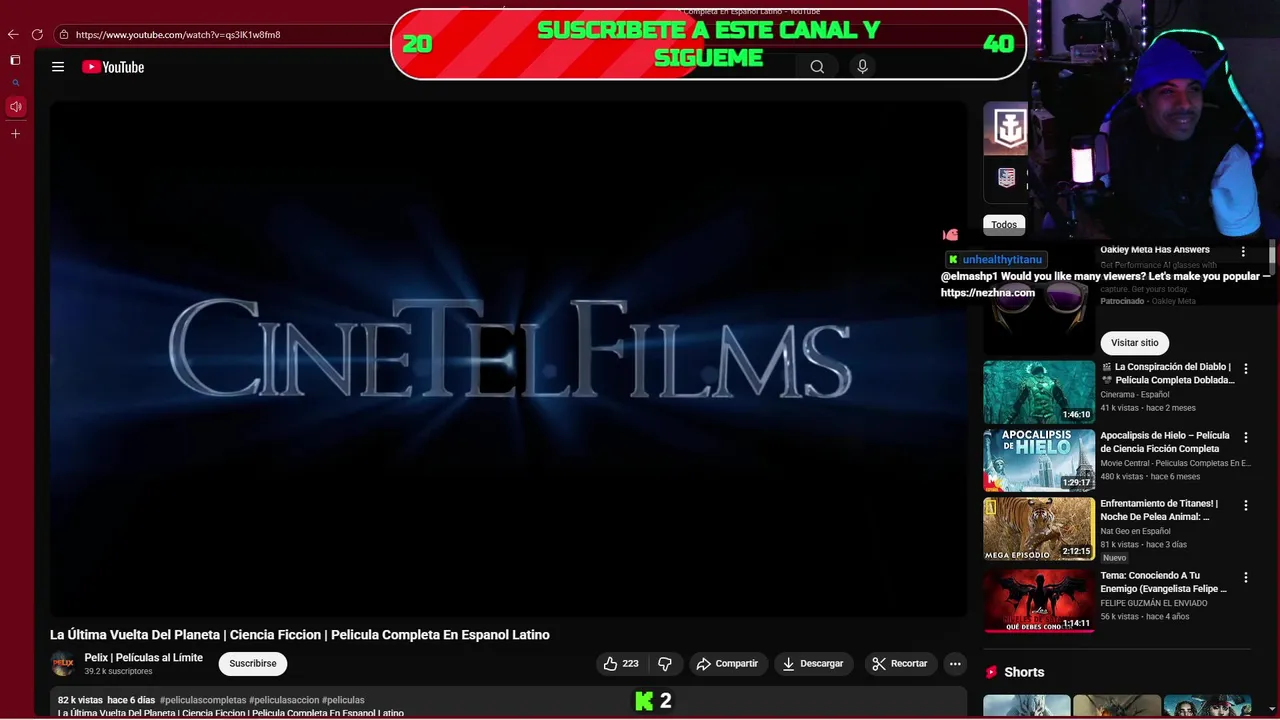This screenshot has width=1280, height=720.
Task: Click title Enfrentamiento de Titanes!
Action: tap(1159, 510)
